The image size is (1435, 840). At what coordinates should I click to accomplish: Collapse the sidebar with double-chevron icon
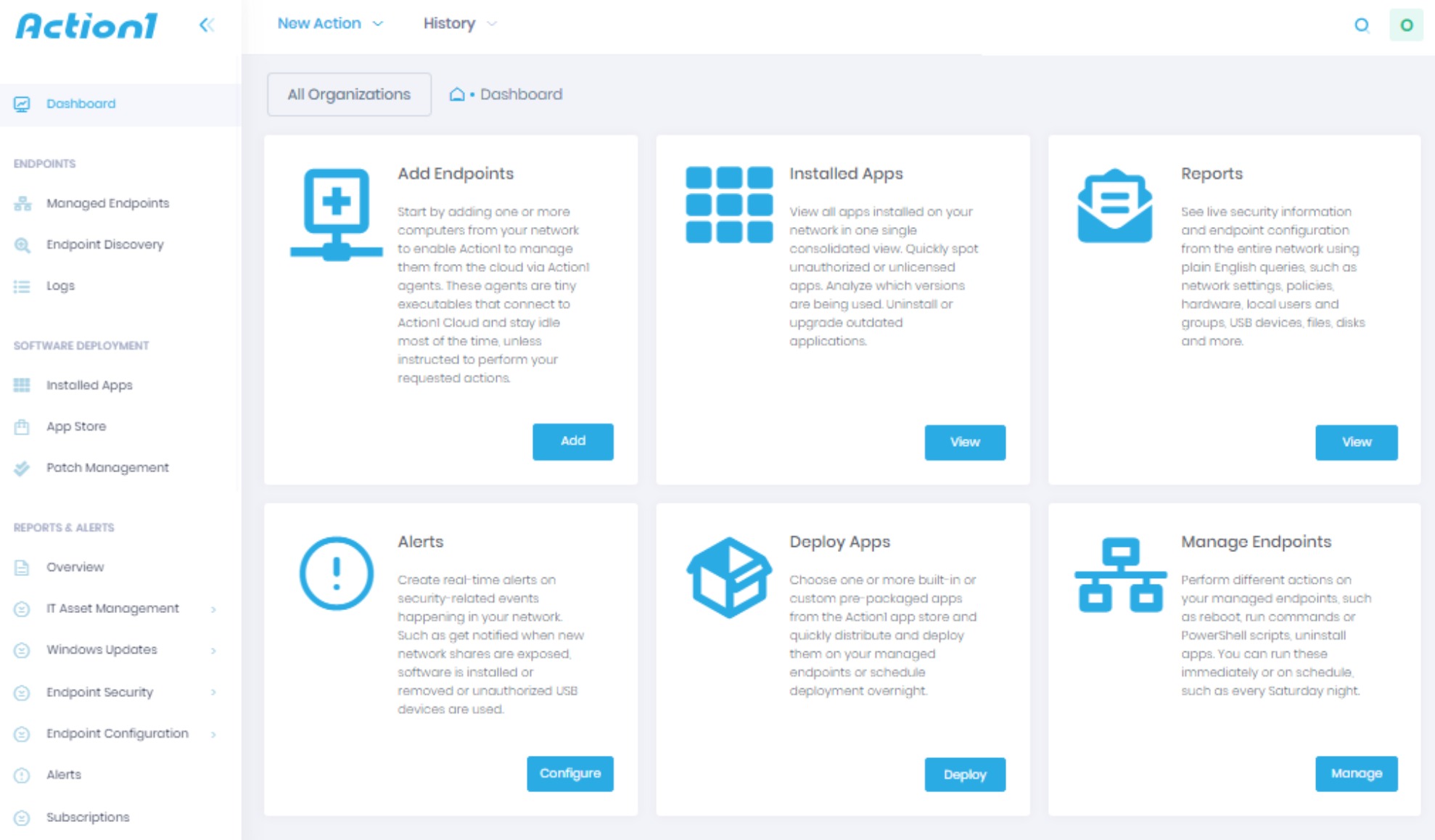pos(207,25)
